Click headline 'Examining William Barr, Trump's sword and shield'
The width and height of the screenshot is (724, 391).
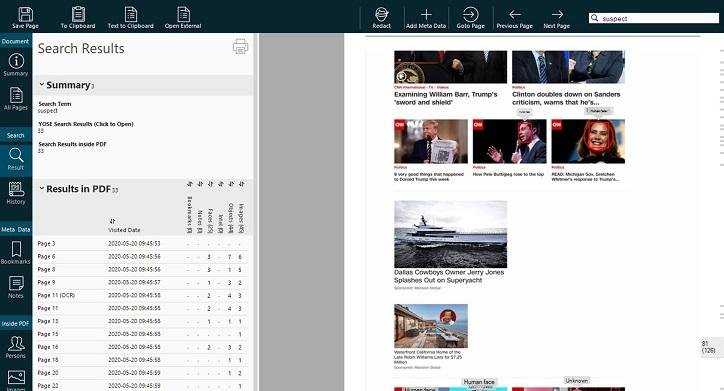click(446, 98)
